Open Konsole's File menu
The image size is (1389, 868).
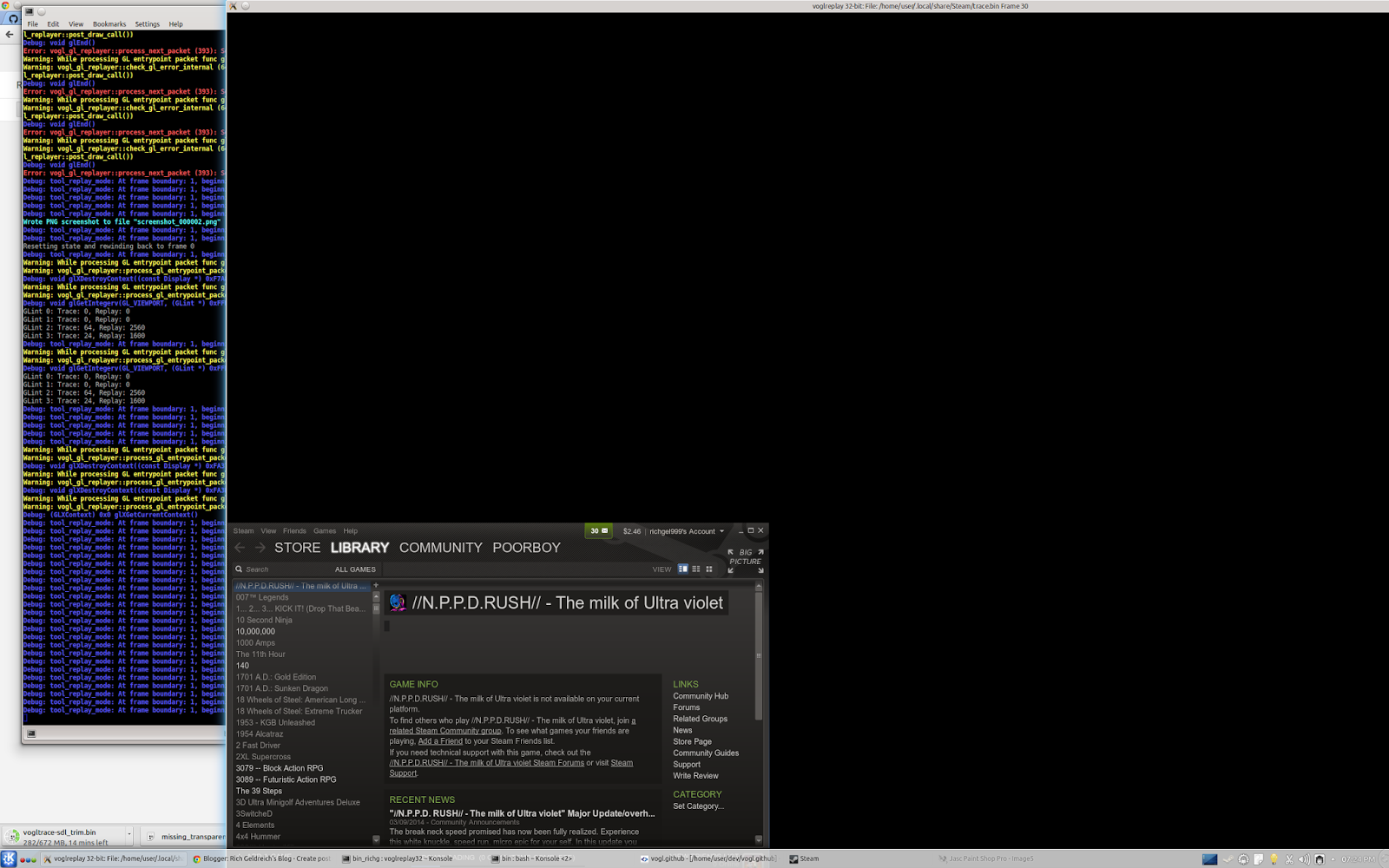(33, 24)
